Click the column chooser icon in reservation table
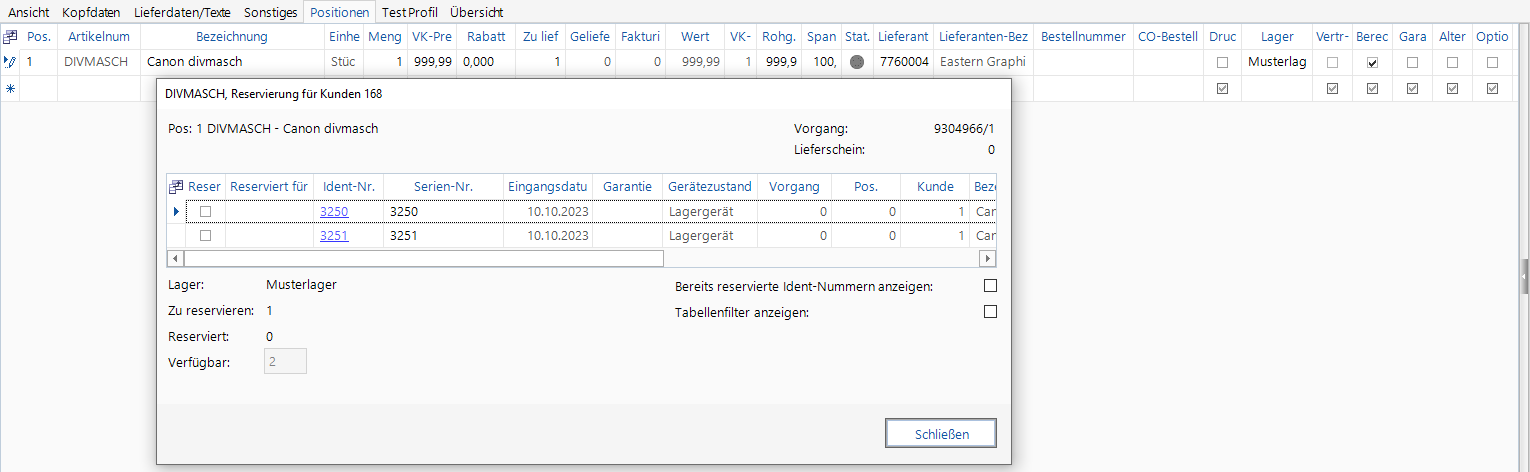The height and width of the screenshot is (472, 1530). click(x=176, y=187)
